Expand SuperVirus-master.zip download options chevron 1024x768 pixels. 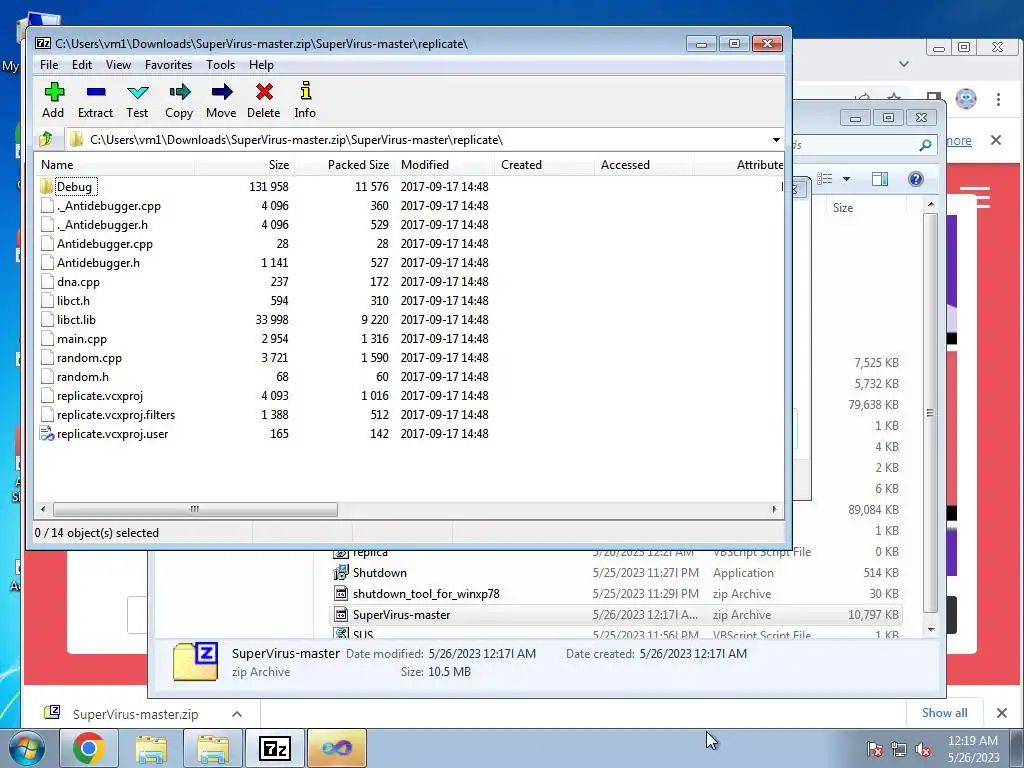coord(237,714)
